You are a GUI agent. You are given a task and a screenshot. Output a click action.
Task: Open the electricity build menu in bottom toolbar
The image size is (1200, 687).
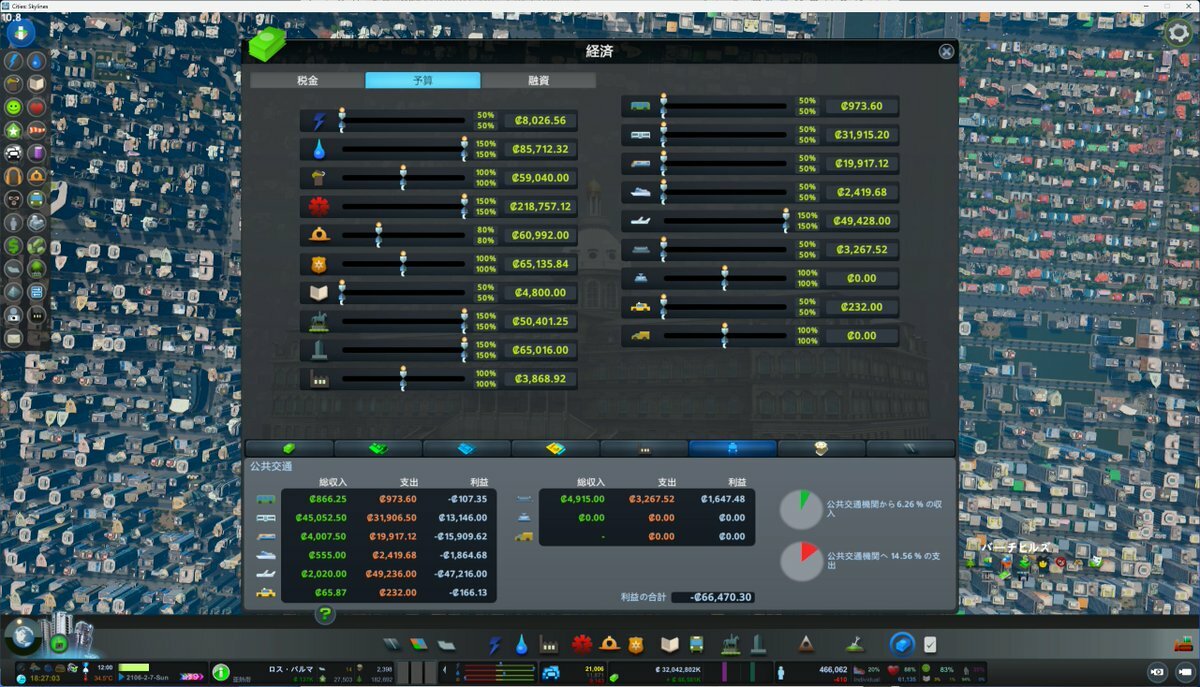click(494, 644)
